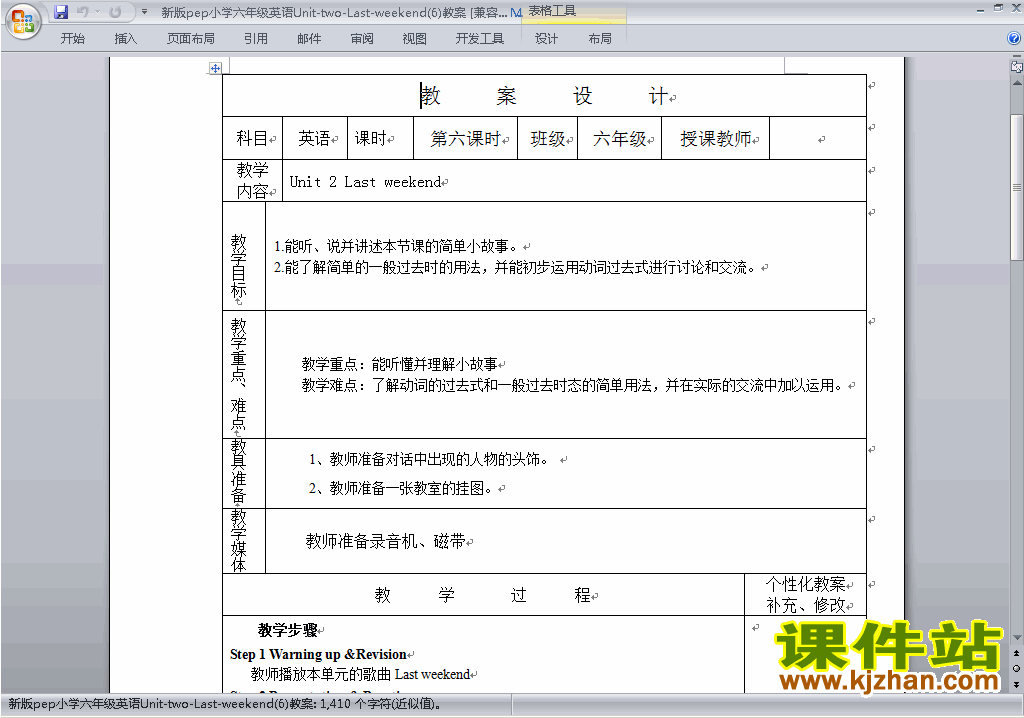Open the 审阅 ribbon tab

click(x=362, y=39)
